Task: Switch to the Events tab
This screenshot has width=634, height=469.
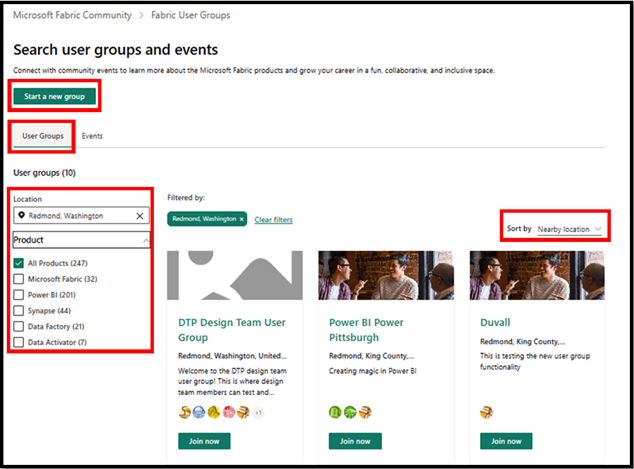Action: pos(92,136)
